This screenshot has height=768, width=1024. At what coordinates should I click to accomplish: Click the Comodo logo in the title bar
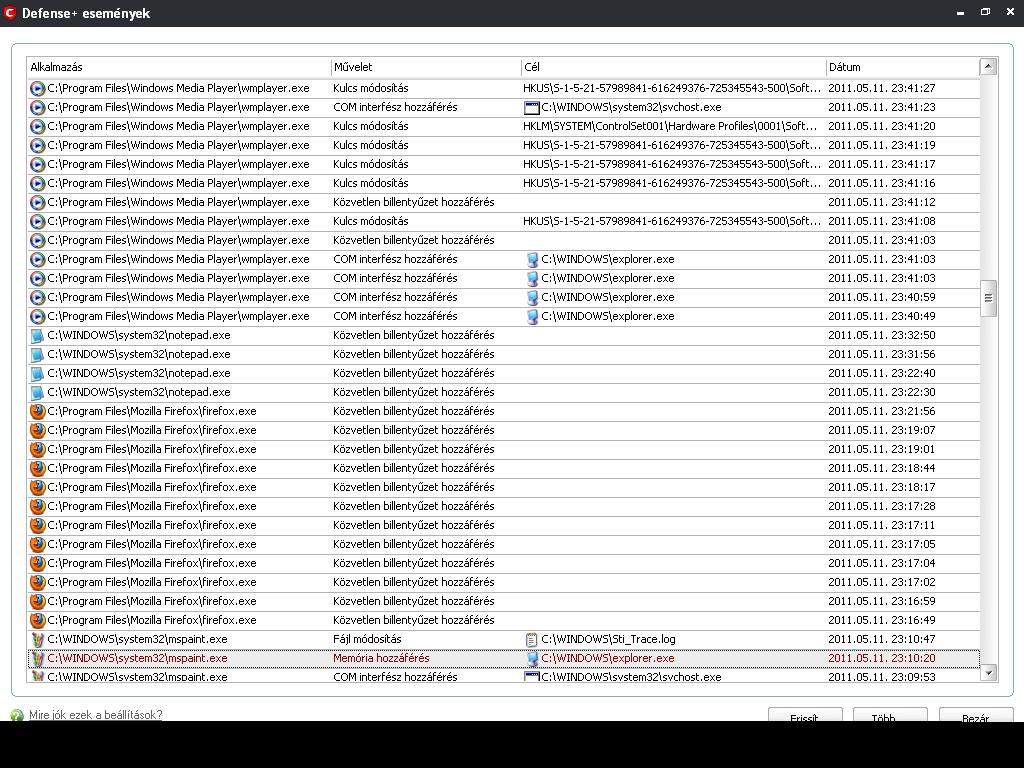(x=9, y=12)
